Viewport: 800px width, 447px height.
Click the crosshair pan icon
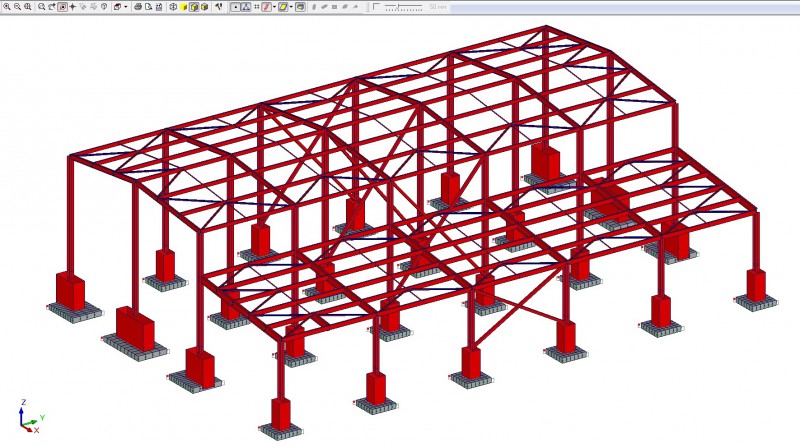point(72,7)
